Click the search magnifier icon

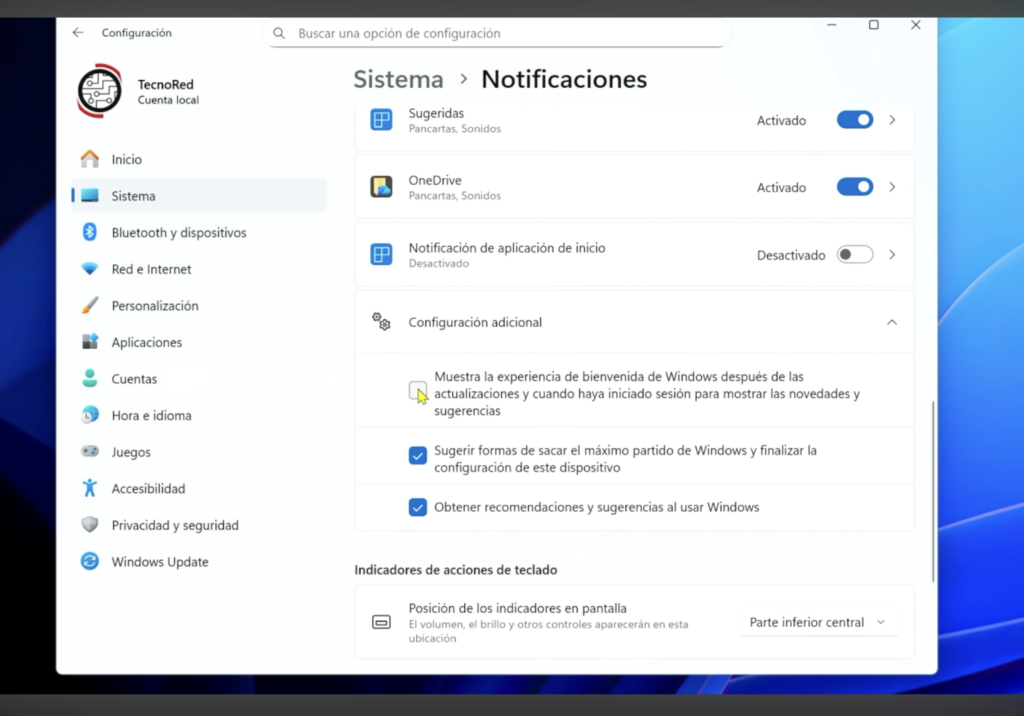279,33
